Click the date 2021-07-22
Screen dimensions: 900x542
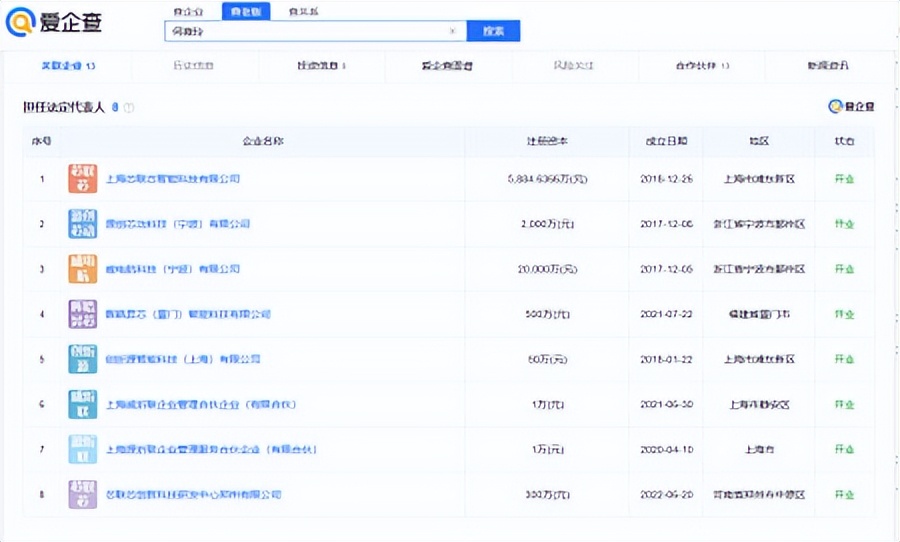pos(666,314)
